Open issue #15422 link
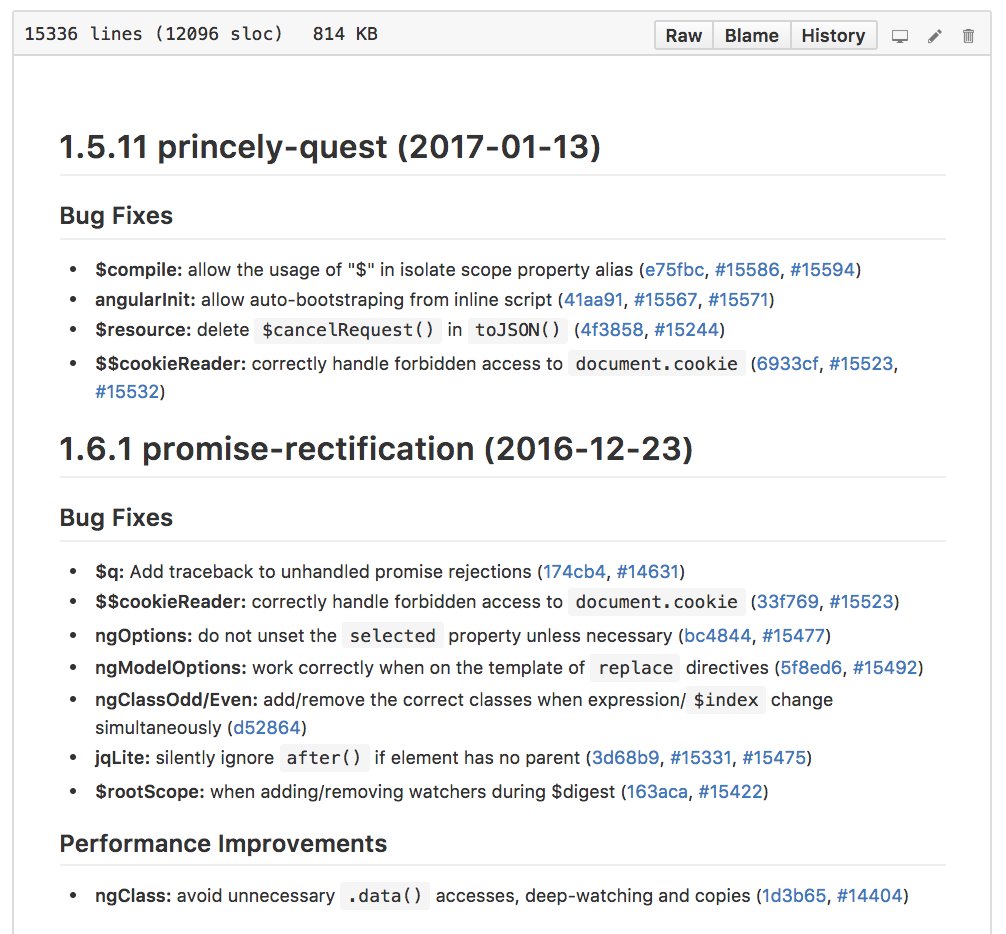 730,792
